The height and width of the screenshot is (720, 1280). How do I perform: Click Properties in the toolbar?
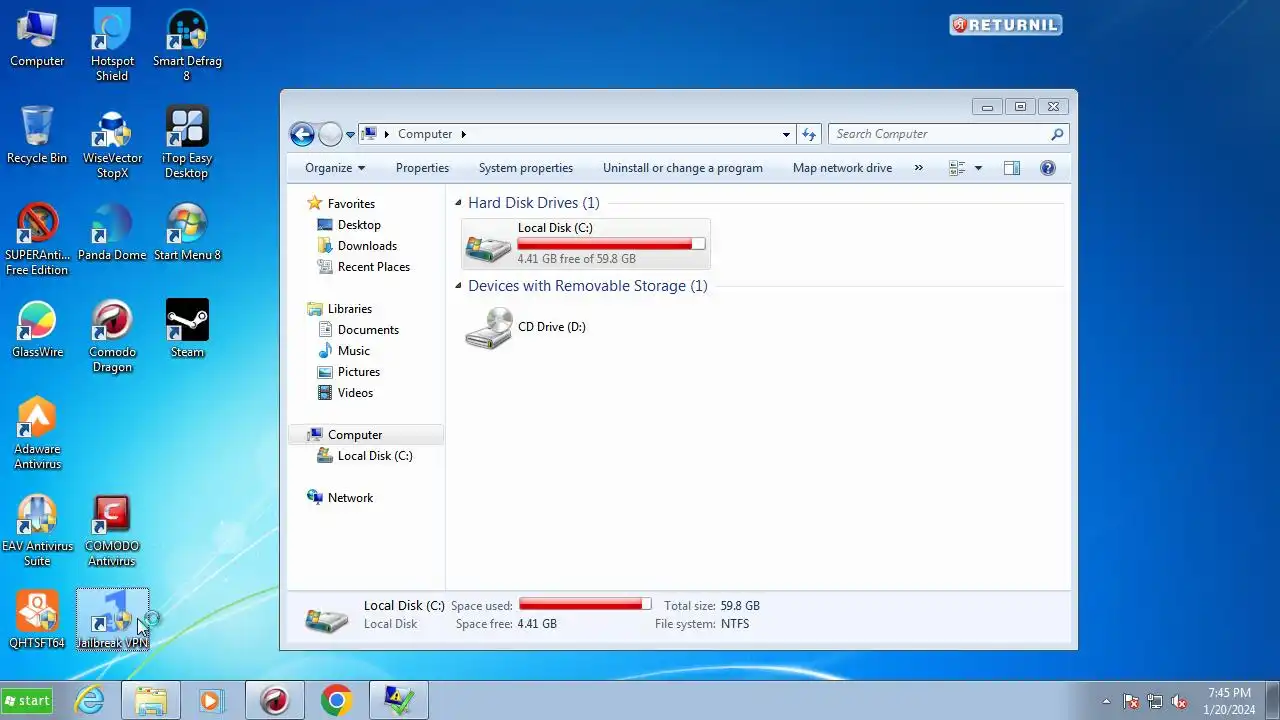tap(422, 168)
